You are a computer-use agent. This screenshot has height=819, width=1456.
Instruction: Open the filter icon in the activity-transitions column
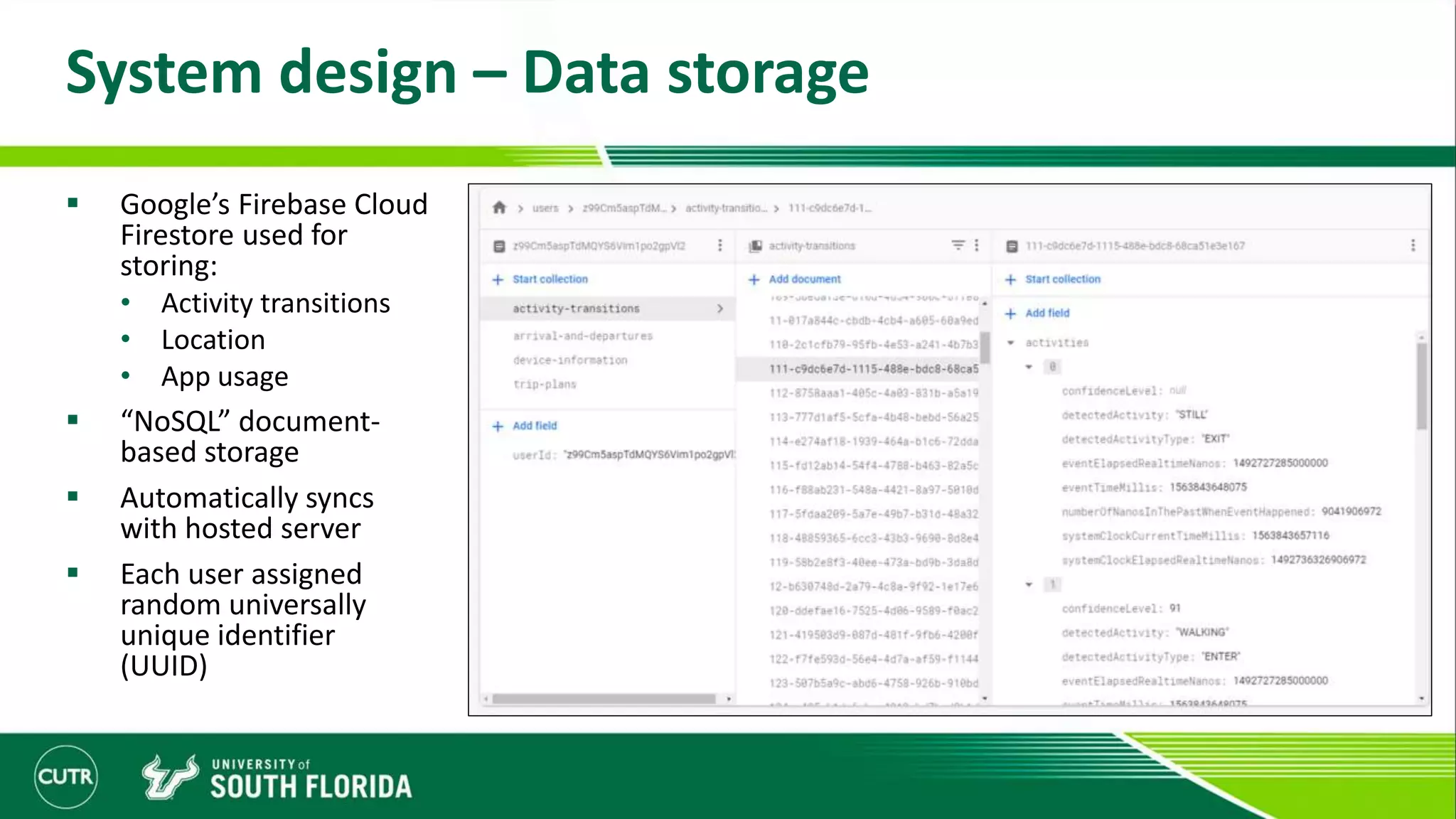click(x=958, y=245)
